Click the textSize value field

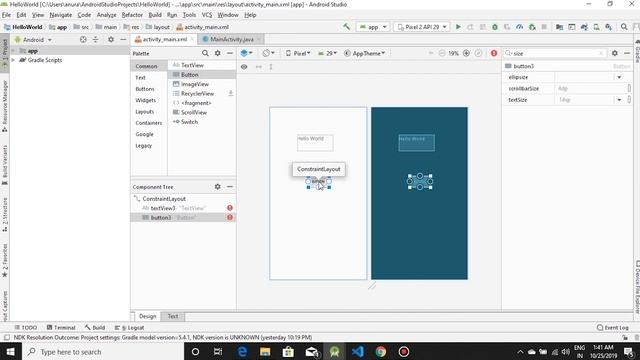585,100
